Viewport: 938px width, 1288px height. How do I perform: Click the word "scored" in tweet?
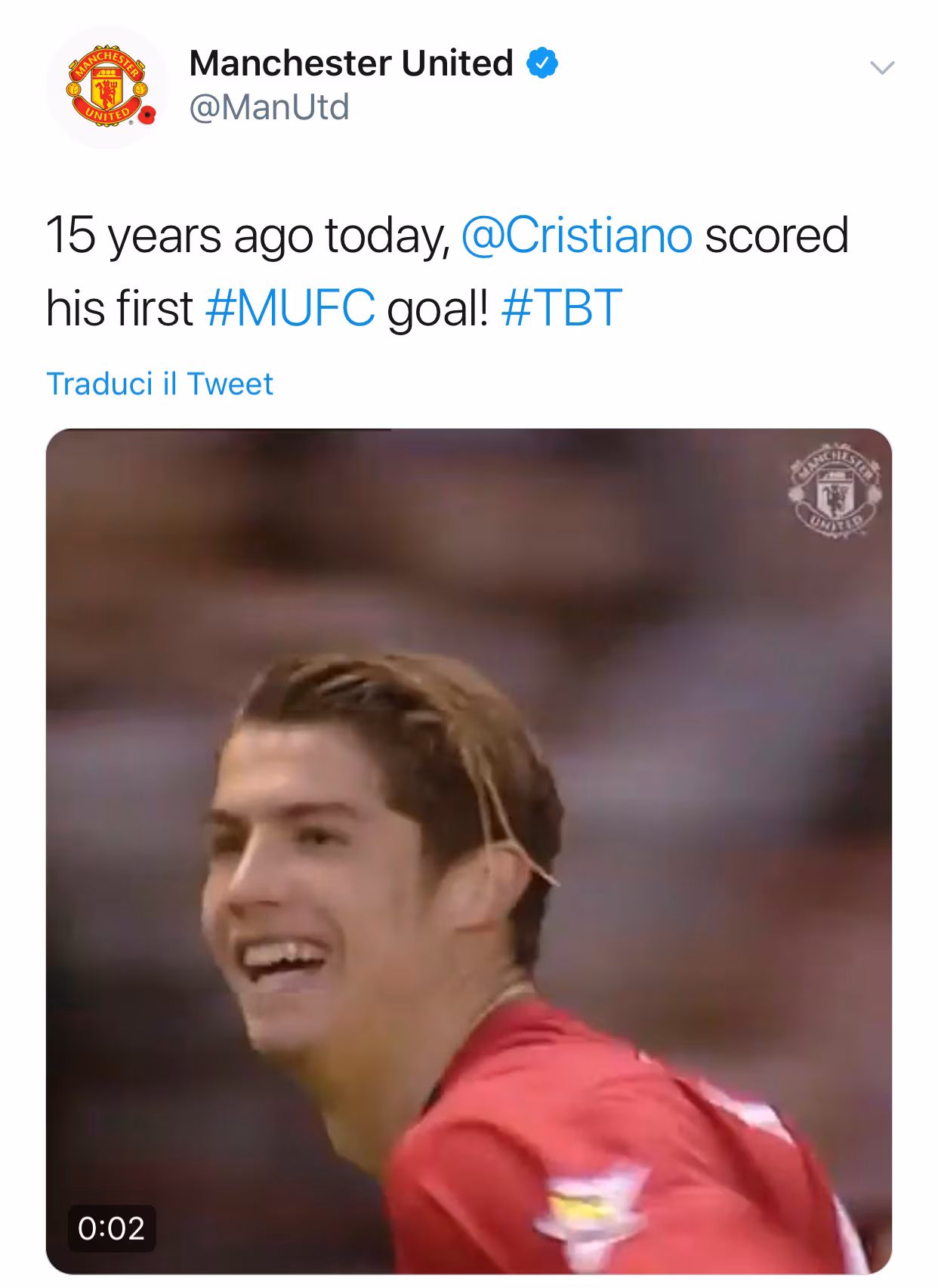pos(776,236)
